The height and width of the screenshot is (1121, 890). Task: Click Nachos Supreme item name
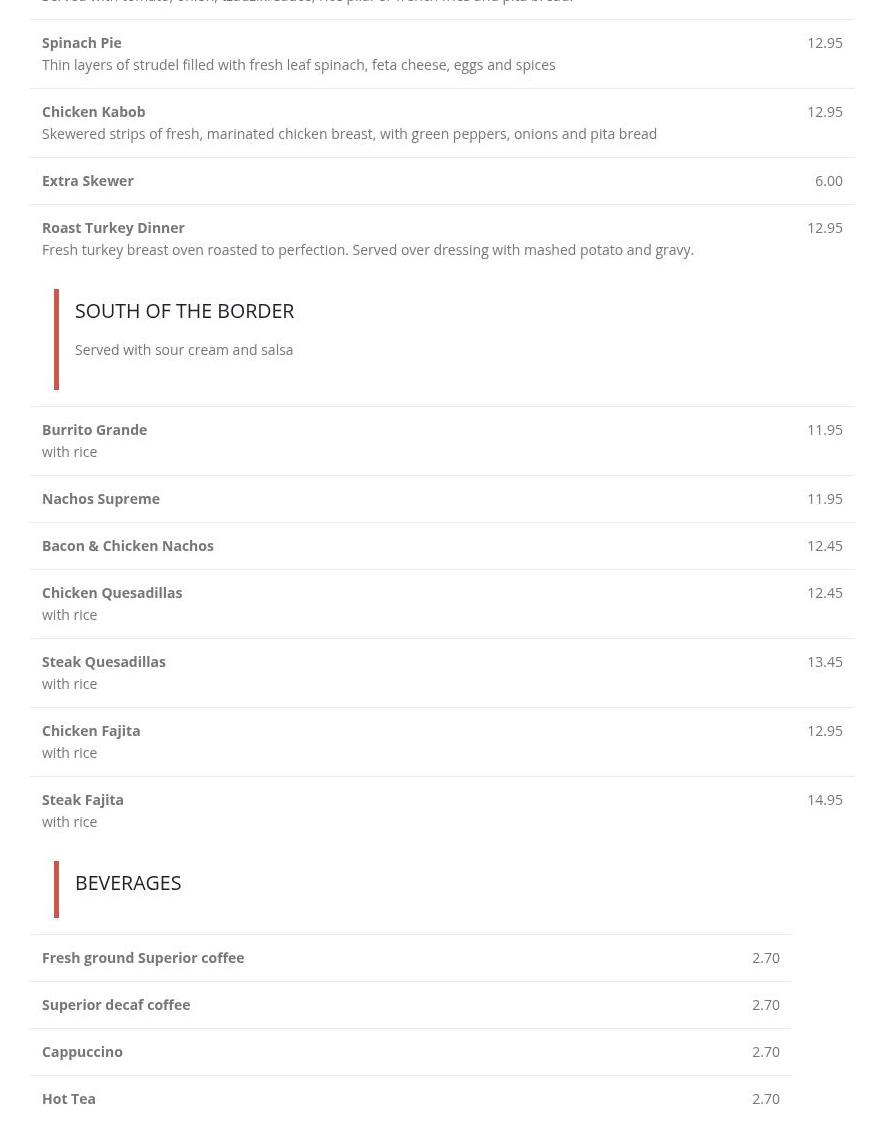point(101,499)
